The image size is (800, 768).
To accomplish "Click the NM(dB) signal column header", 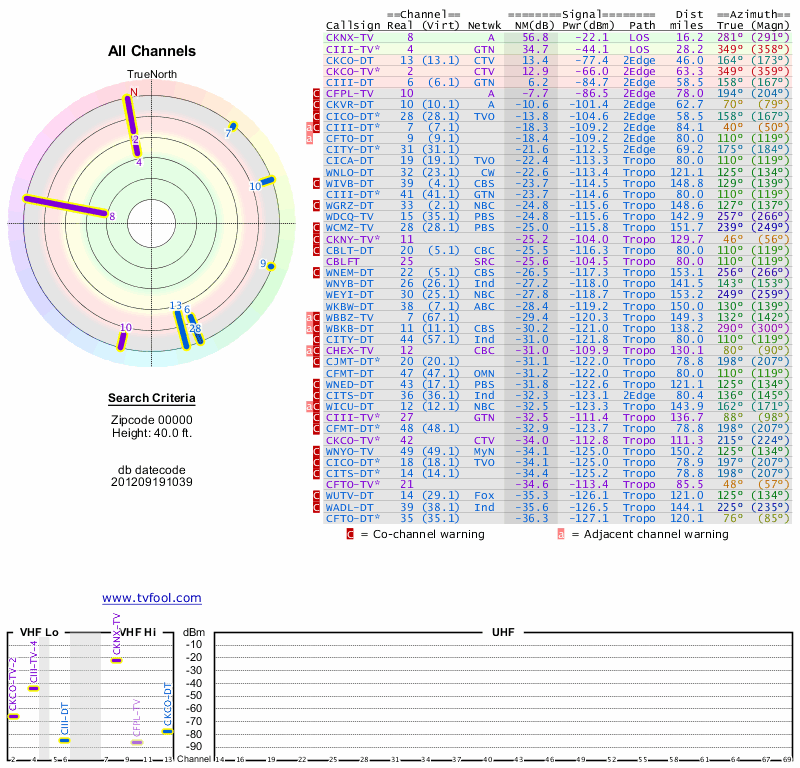I will pyautogui.click(x=529, y=25).
